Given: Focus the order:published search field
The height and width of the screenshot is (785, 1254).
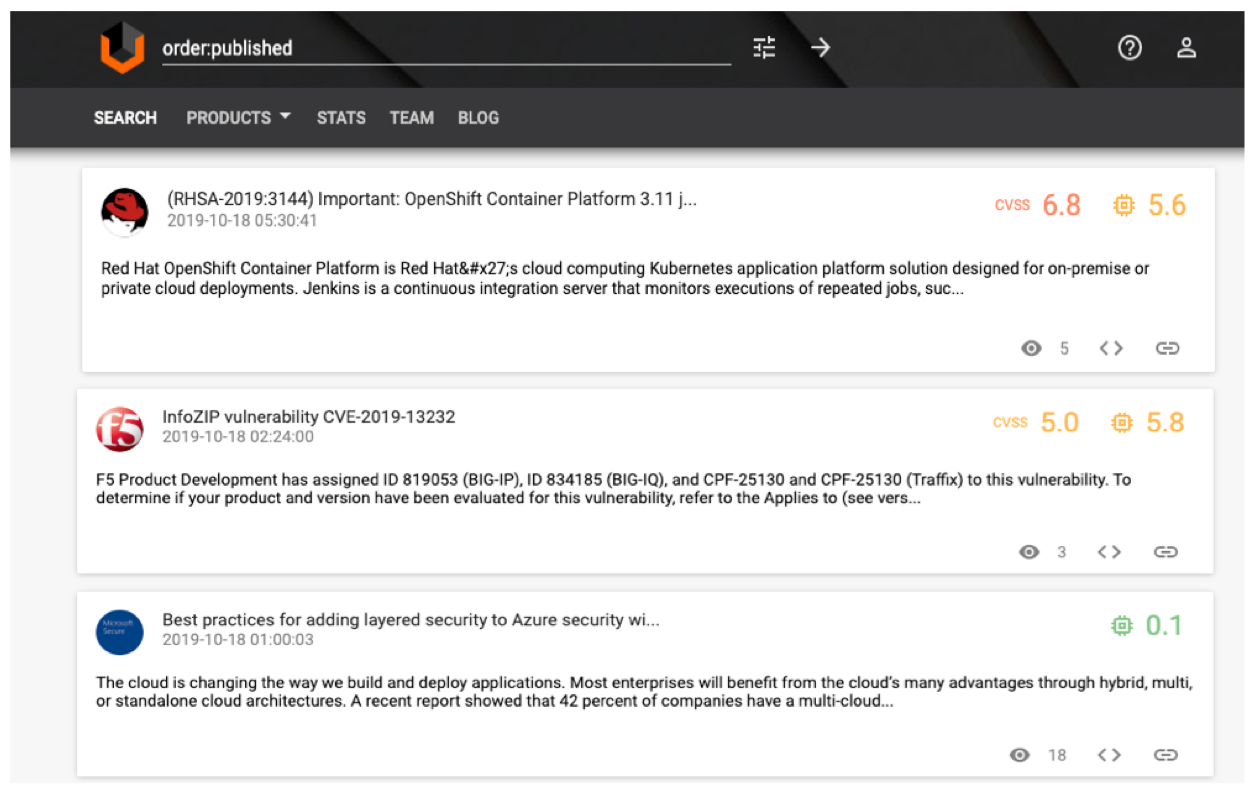Looking at the screenshot, I should 446,48.
